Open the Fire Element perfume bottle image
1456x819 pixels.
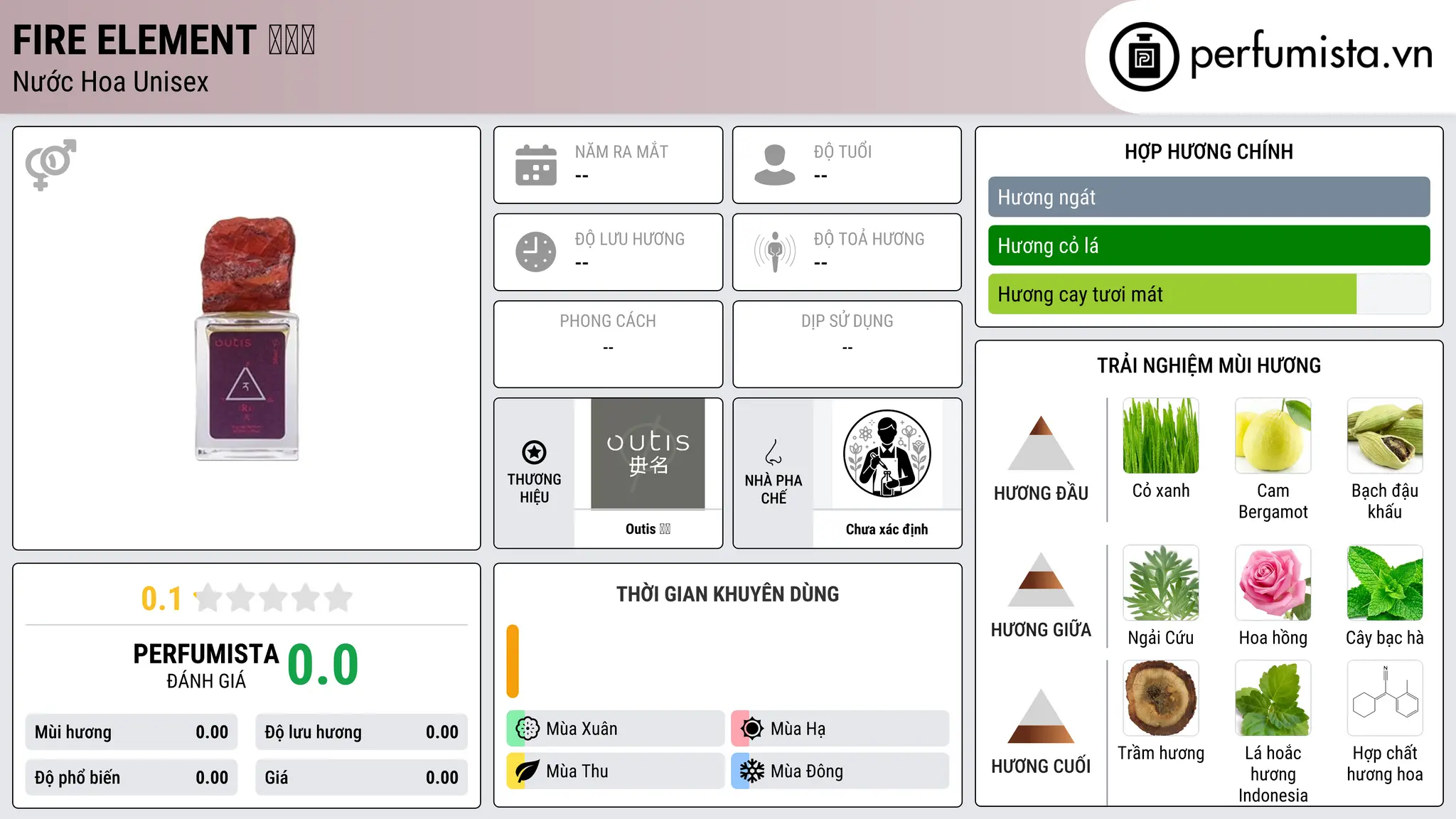tap(247, 338)
